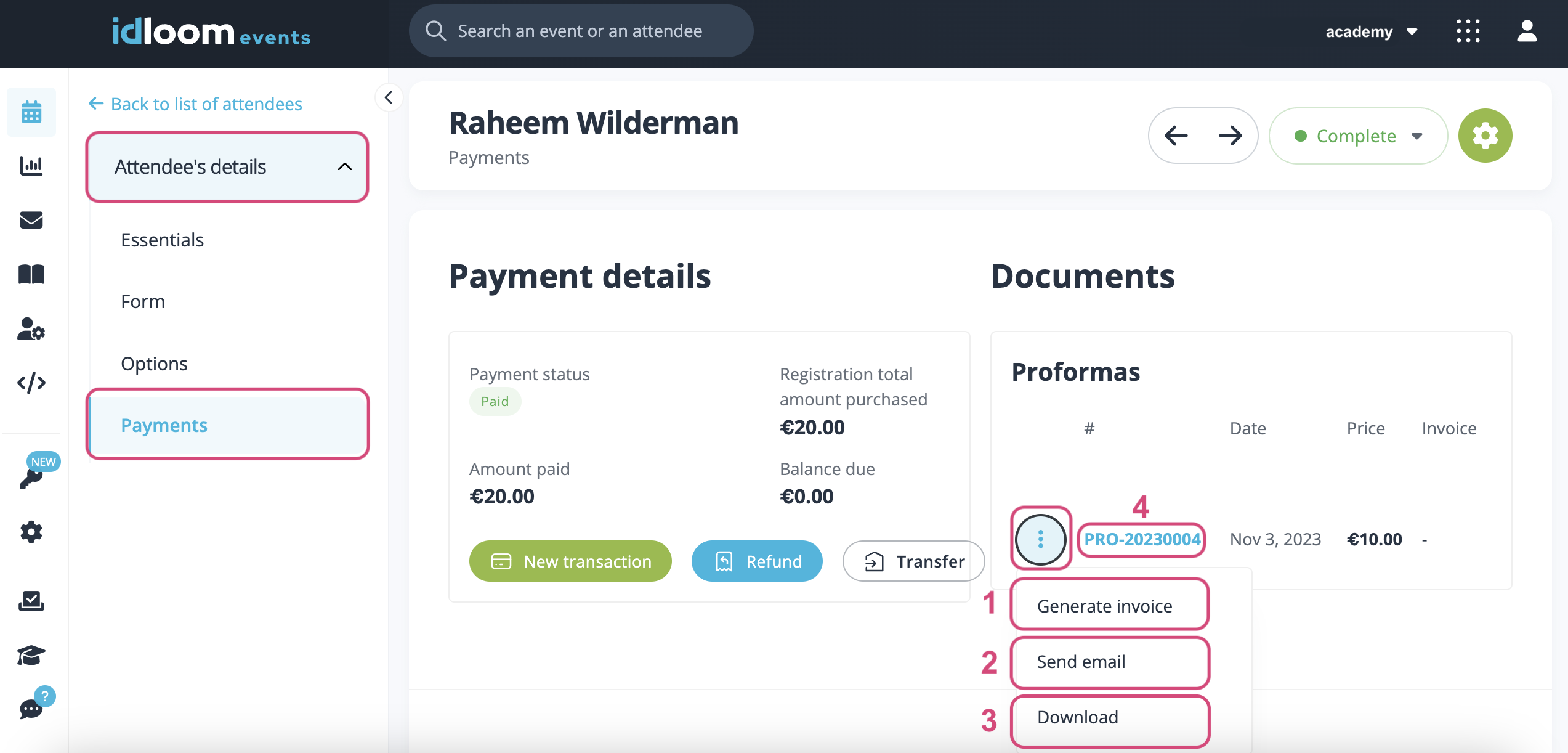
Task: Open the statistics bar chart icon
Action: click(31, 166)
